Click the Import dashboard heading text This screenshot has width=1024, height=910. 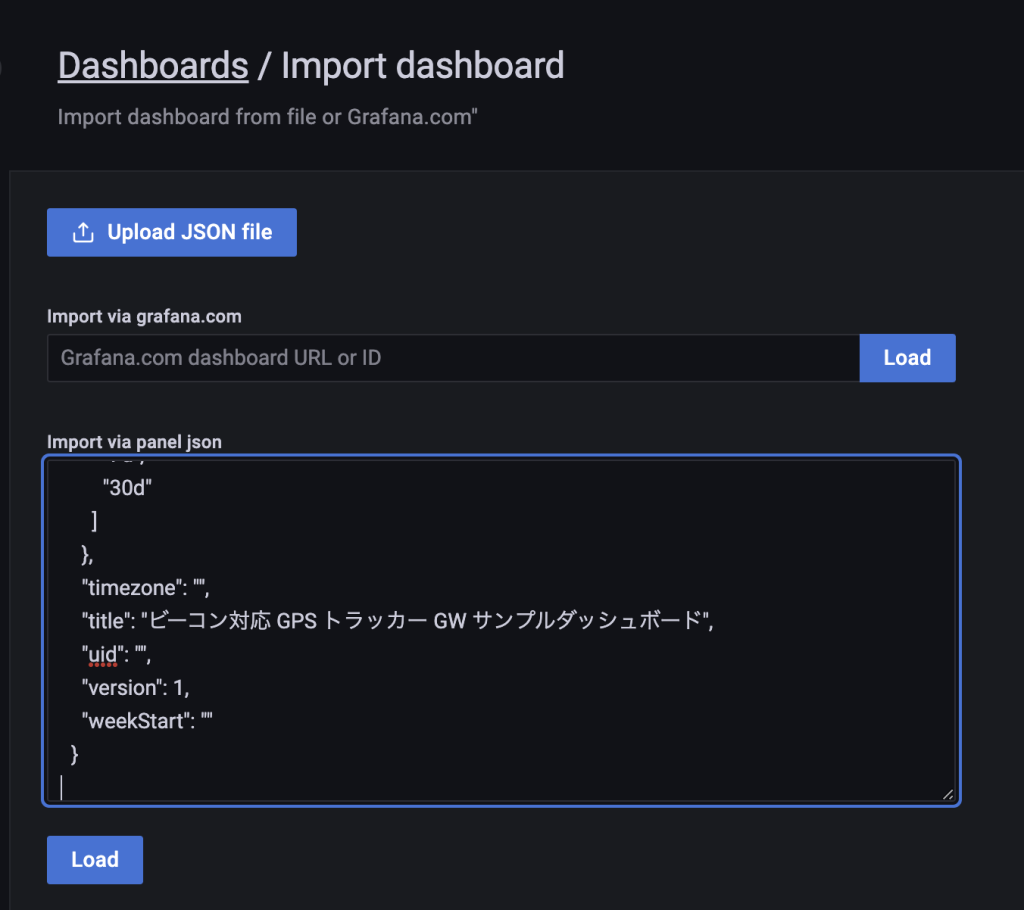coord(422,66)
